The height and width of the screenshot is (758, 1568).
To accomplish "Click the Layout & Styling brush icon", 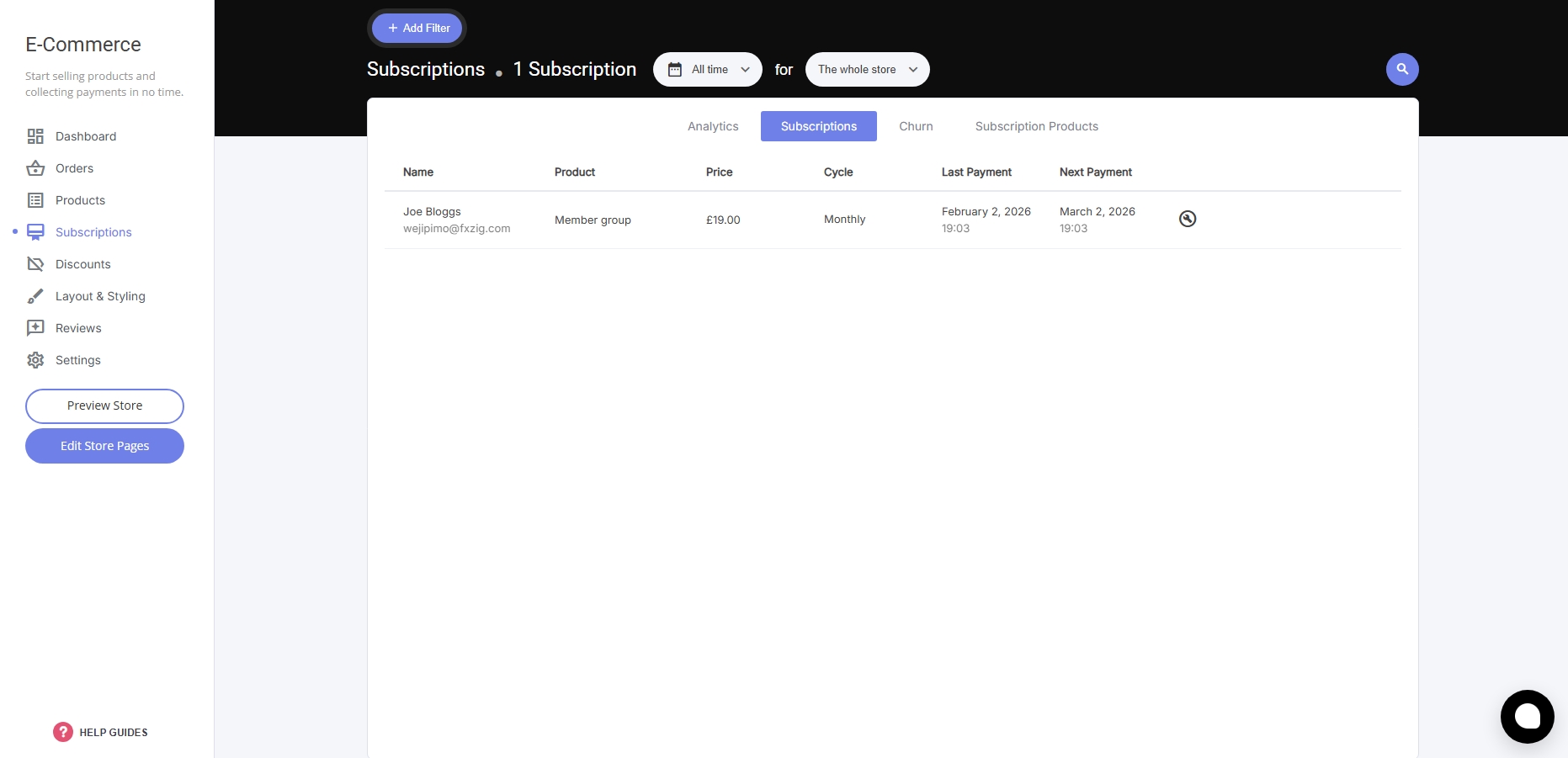I will (x=35, y=296).
